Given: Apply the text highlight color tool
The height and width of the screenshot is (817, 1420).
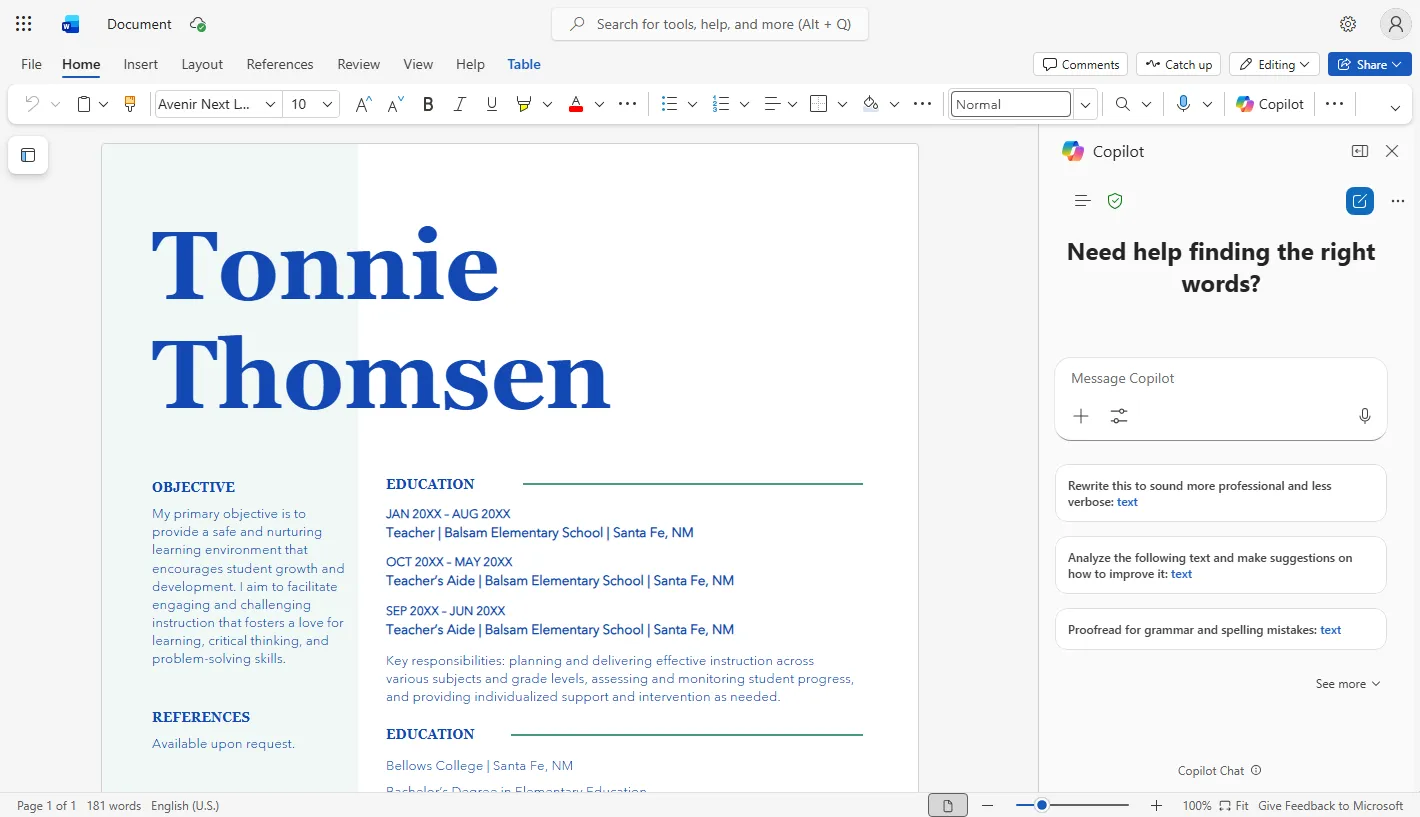Looking at the screenshot, I should (x=523, y=104).
